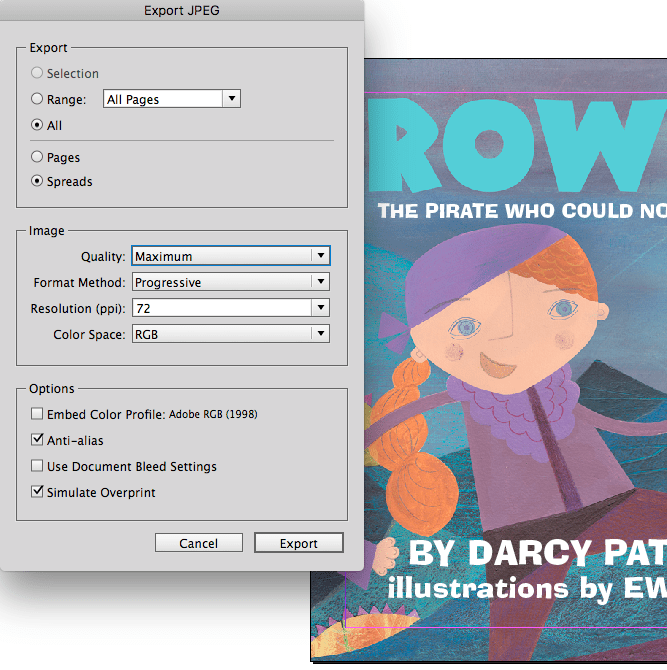The height and width of the screenshot is (670, 667).
Task: Enable Embed Color Profile checkbox
Action: click(37, 414)
